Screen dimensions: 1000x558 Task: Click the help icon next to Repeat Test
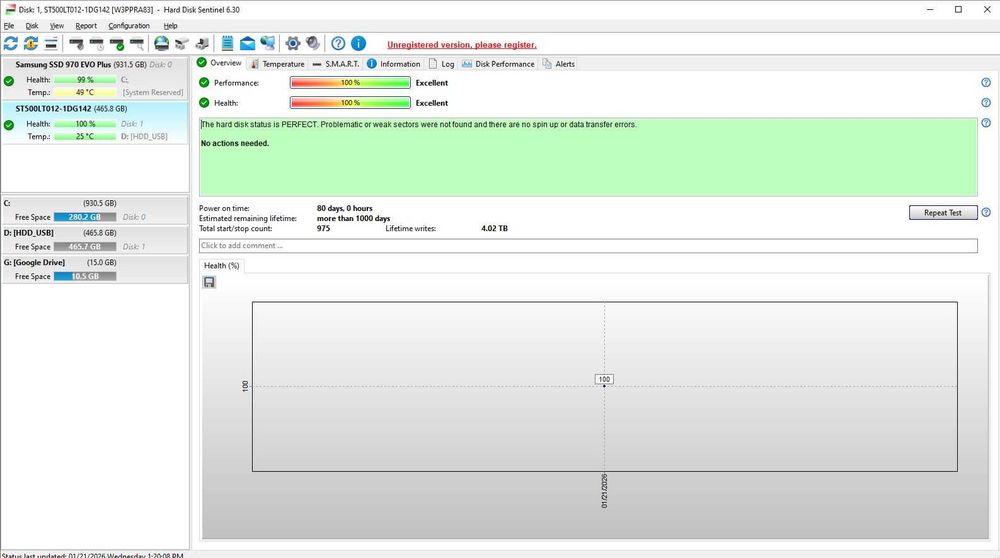[x=986, y=212]
